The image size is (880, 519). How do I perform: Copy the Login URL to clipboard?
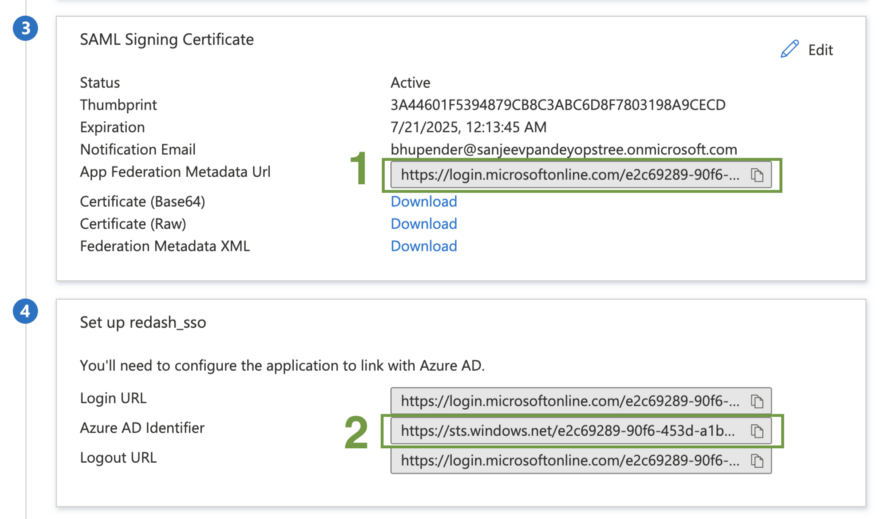(x=758, y=400)
